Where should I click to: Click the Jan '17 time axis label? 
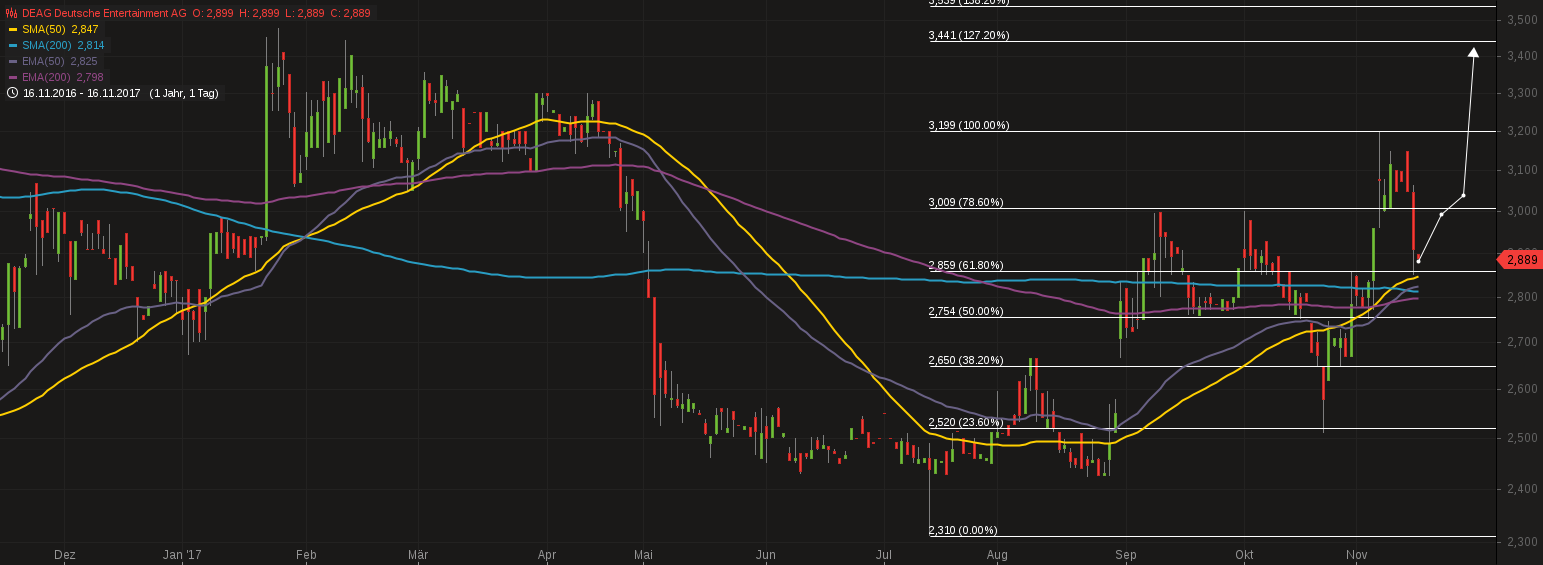coord(182,554)
